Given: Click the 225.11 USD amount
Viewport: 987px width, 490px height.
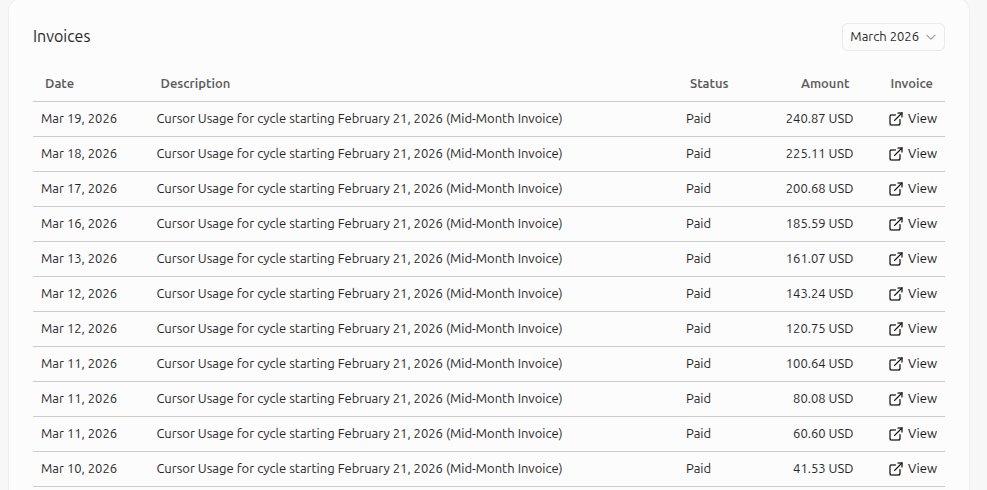Looking at the screenshot, I should click(820, 154).
